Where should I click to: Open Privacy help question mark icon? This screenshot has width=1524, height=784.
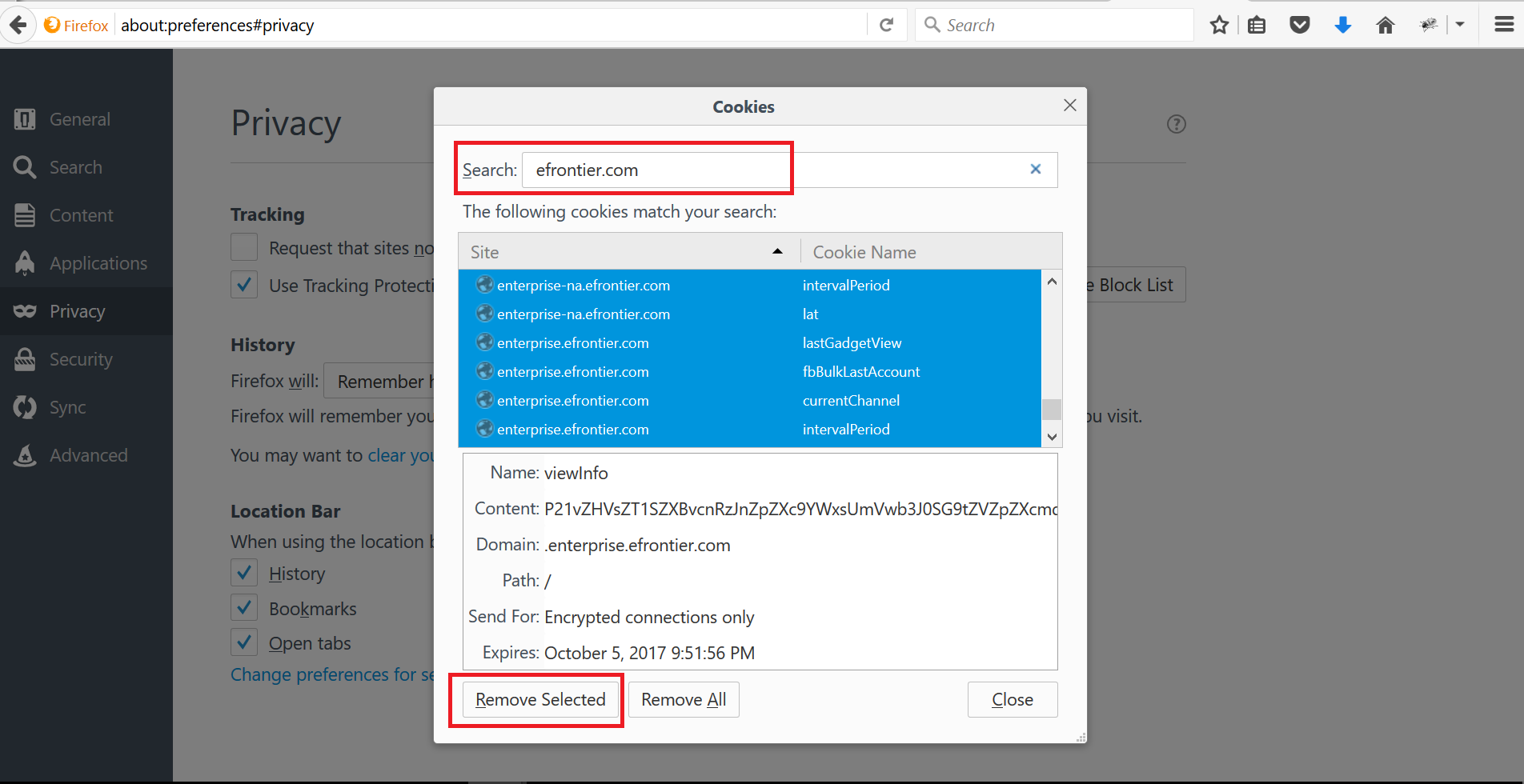(1176, 124)
